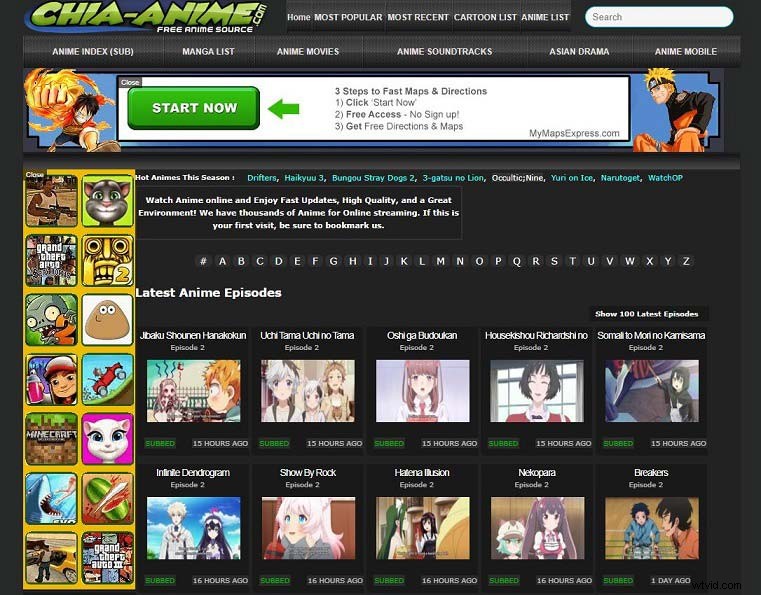Click inside the Search field
Viewport: 761px width, 595px height.
[659, 17]
